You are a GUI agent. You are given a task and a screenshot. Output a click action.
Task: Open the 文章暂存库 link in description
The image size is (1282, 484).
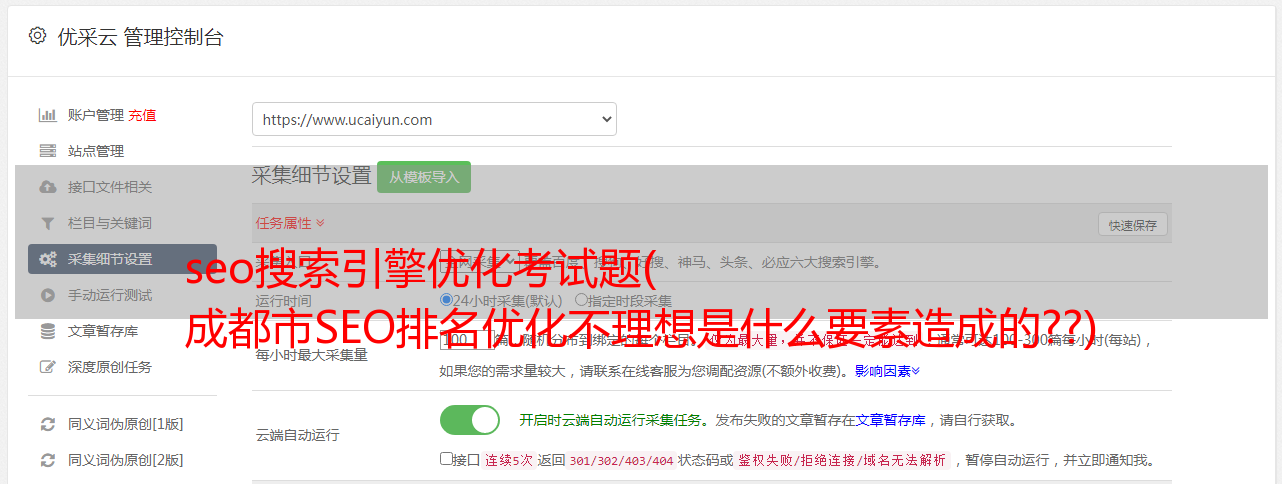click(890, 420)
